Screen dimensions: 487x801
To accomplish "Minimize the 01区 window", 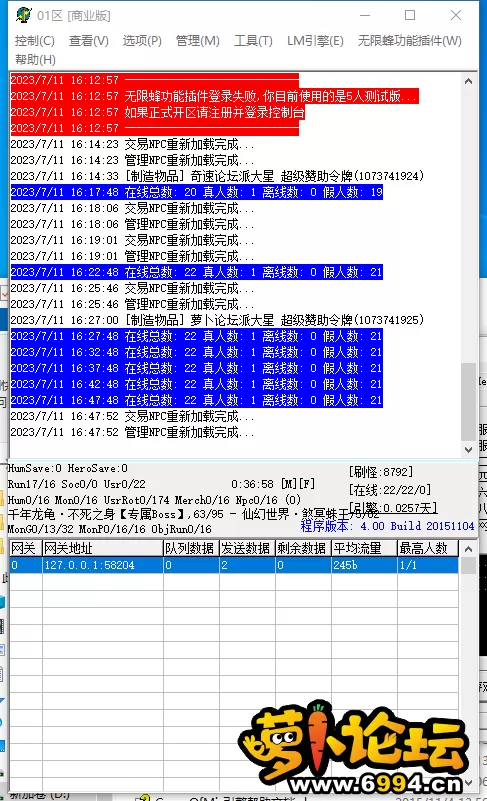I will (365, 15).
